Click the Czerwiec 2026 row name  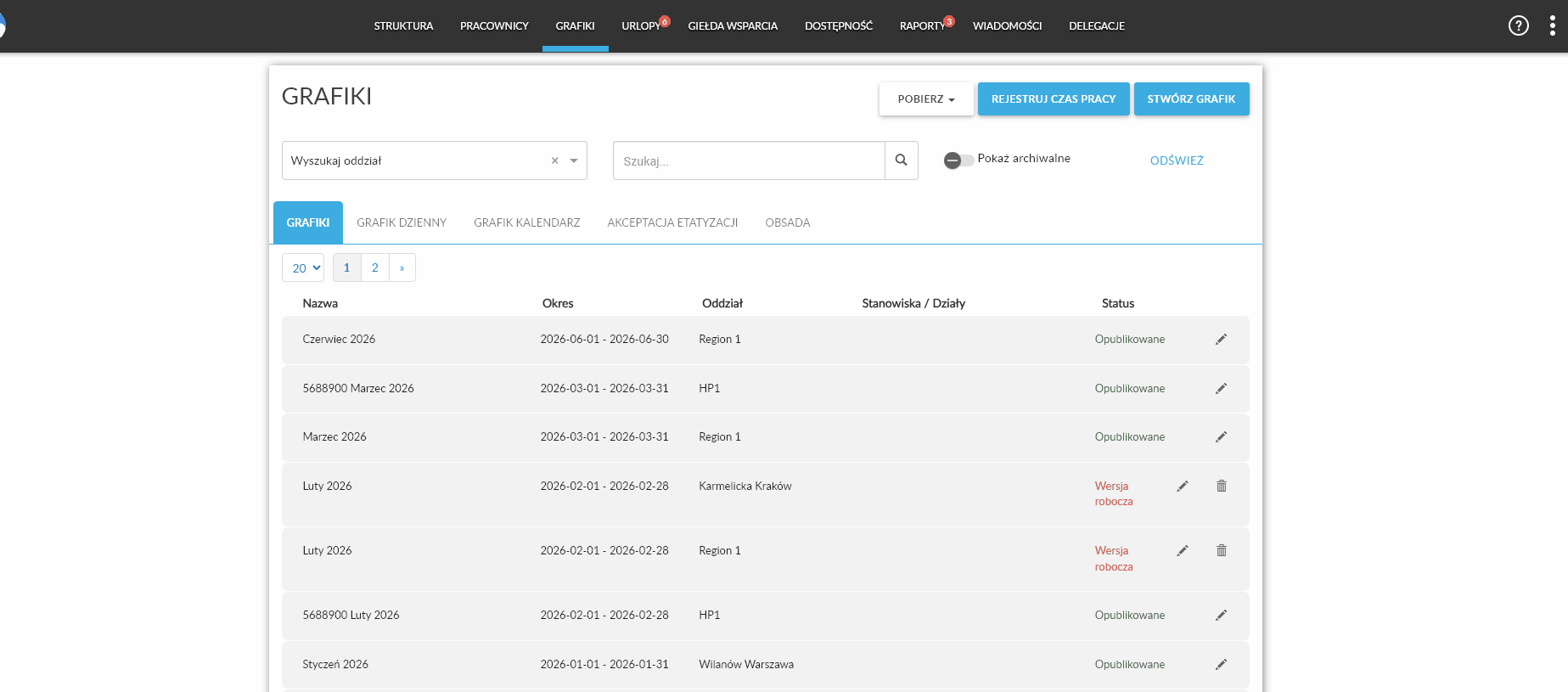tap(339, 340)
